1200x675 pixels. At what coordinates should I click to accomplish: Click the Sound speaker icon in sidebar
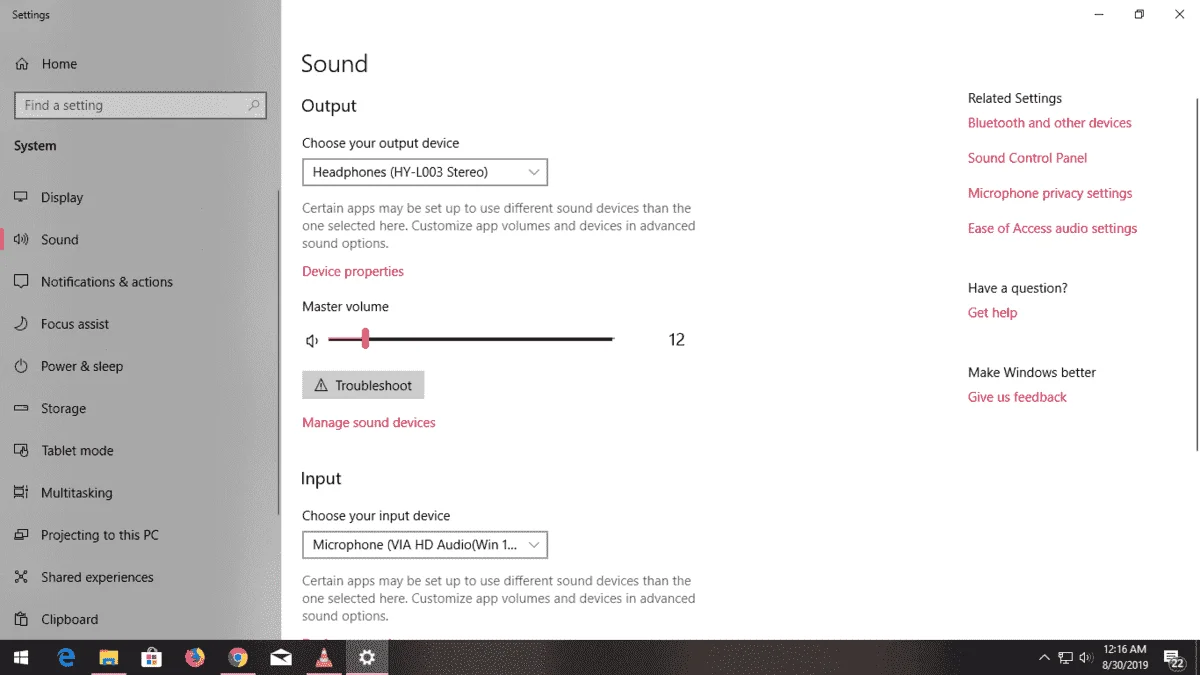[x=21, y=240]
